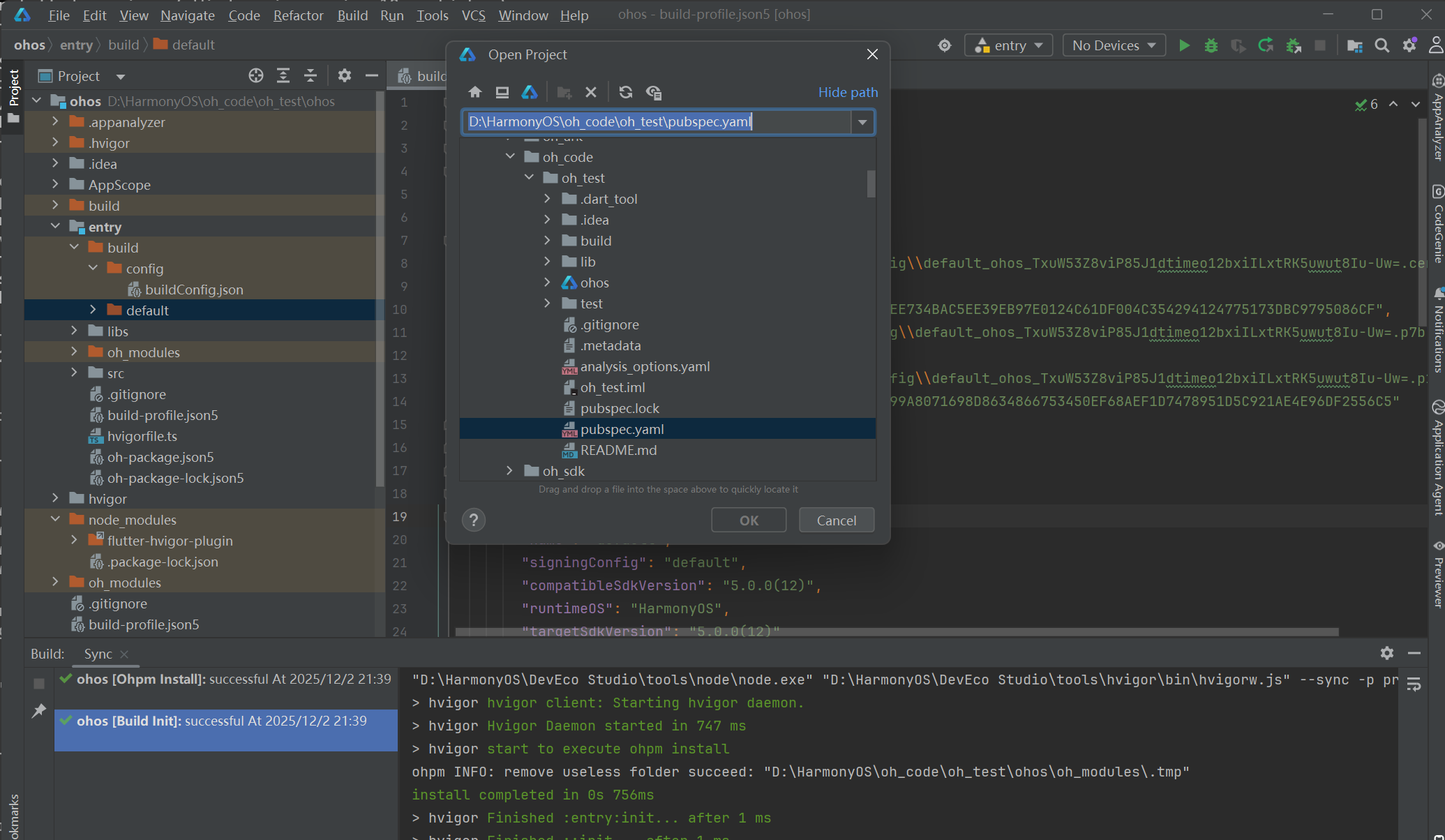Expand the oh_sdk folder in the dialog

[509, 471]
